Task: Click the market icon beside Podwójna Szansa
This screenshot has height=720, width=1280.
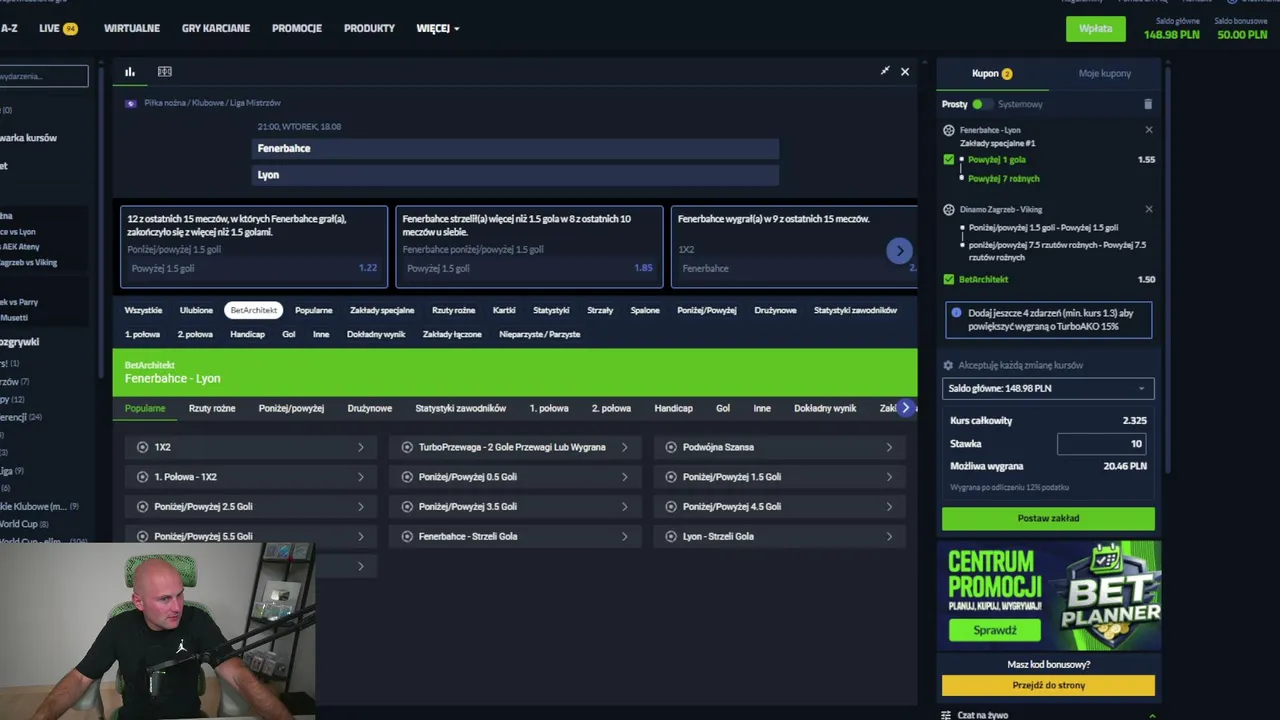Action: pos(671,448)
